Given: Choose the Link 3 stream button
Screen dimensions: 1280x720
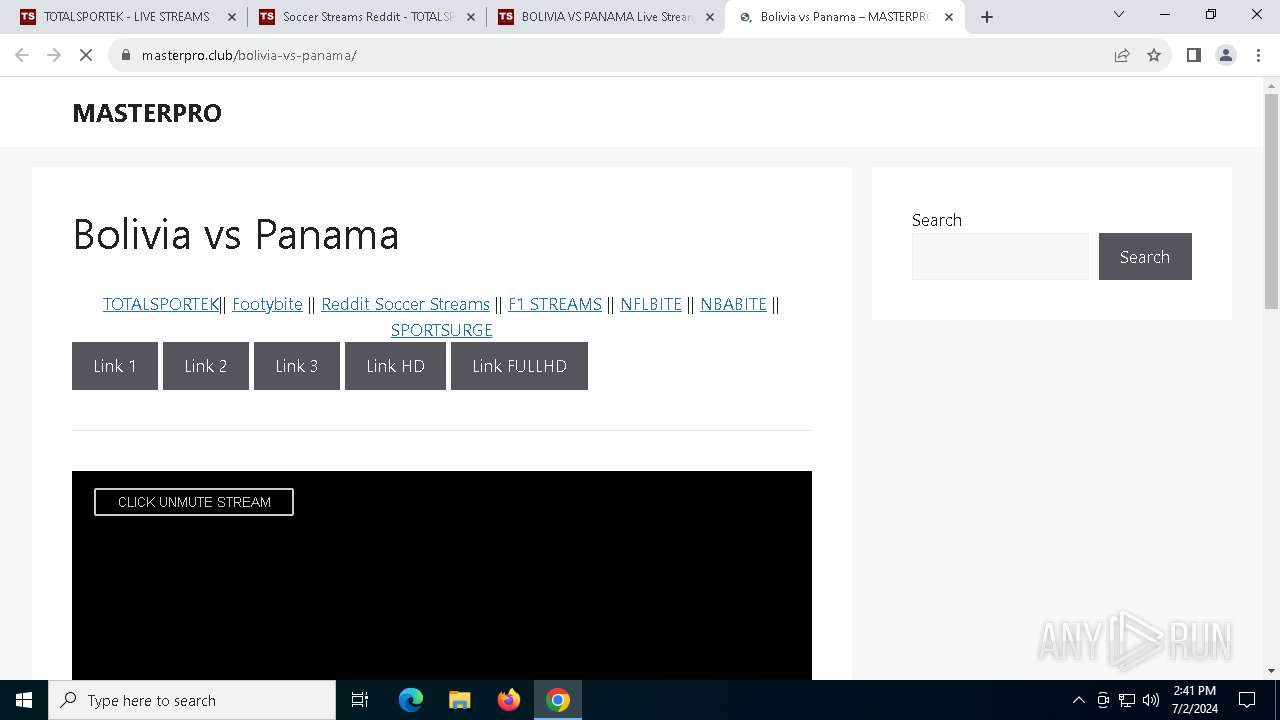Looking at the screenshot, I should 297,366.
